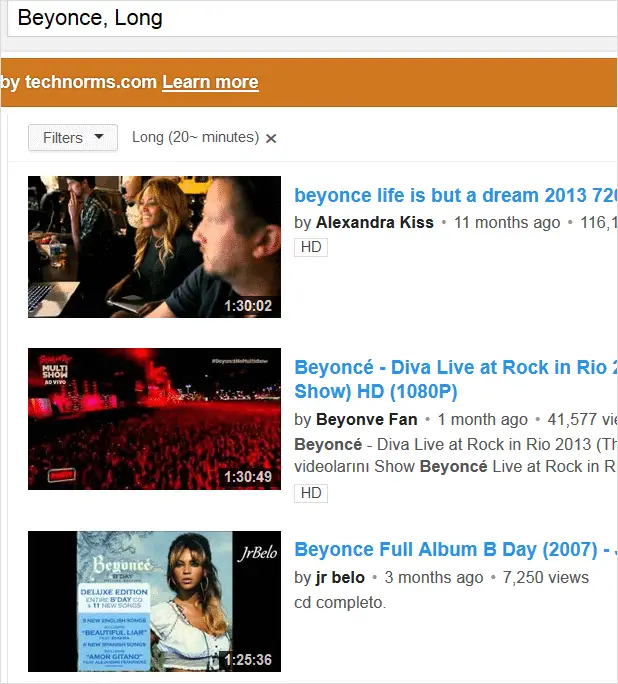Click the Rock in Rio video description text
The height and width of the screenshot is (684, 618).
pyautogui.click(x=456, y=455)
